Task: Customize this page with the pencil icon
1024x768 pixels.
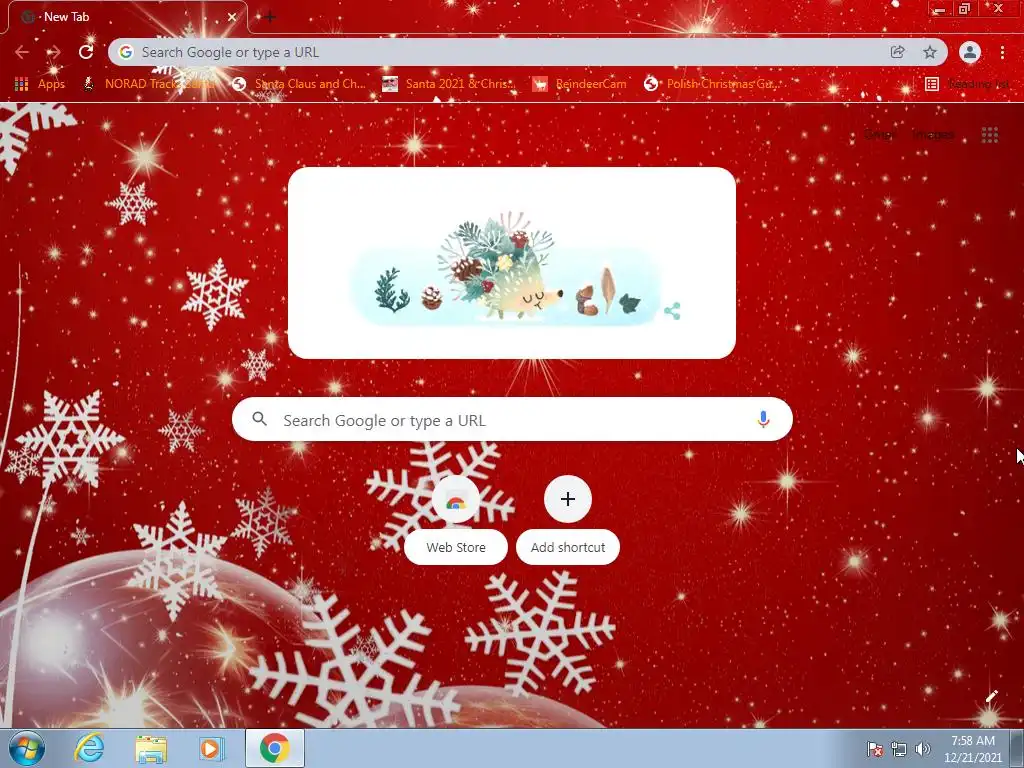Action: (991, 697)
